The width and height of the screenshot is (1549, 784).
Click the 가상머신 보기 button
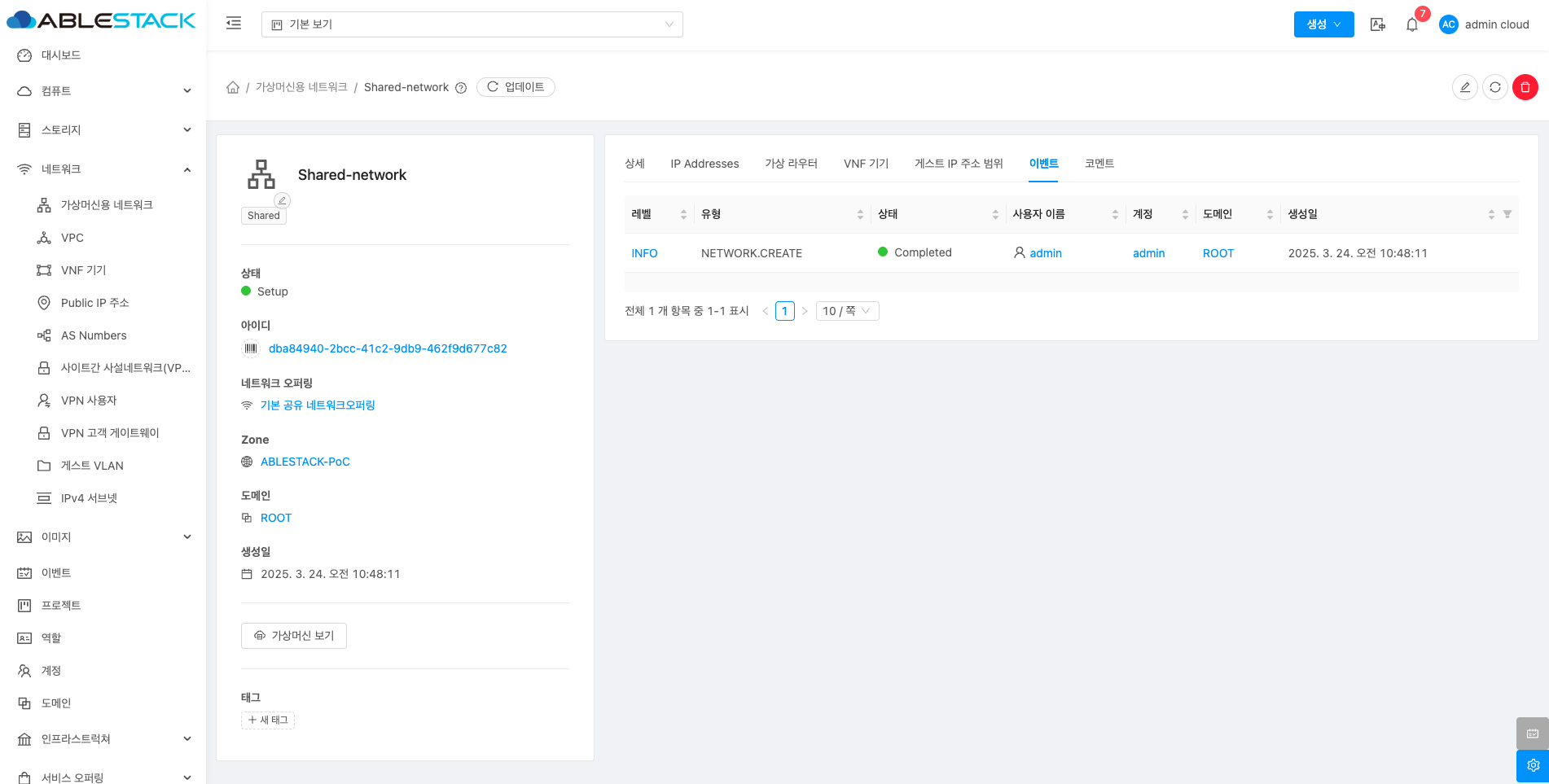click(x=294, y=636)
